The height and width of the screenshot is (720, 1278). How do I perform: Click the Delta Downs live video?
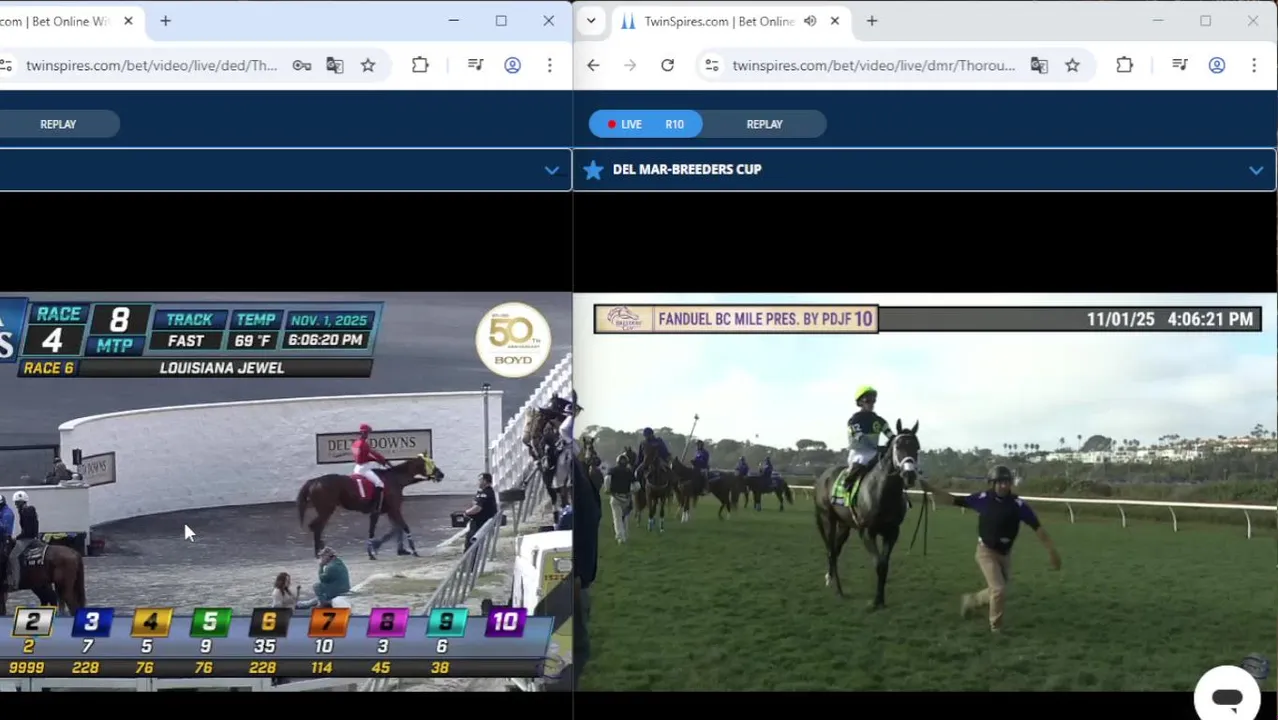pos(286,491)
